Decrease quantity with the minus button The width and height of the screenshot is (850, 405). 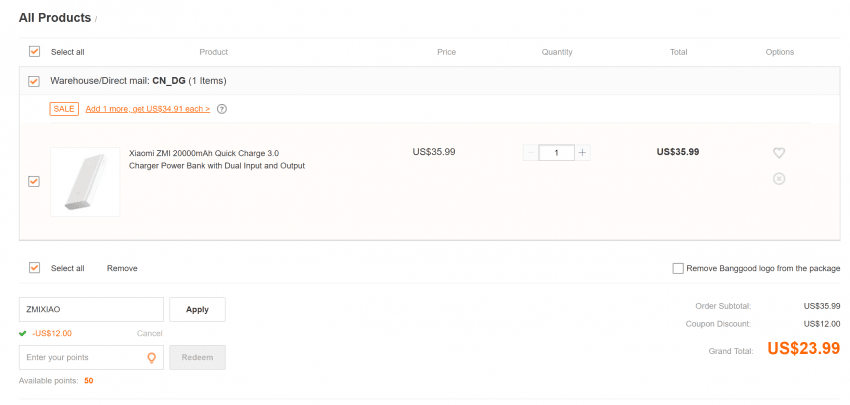pyautogui.click(x=531, y=153)
